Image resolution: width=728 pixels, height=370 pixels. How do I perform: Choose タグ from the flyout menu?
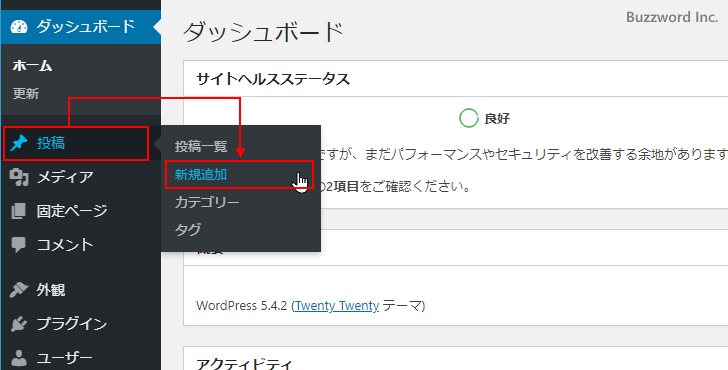[188, 230]
